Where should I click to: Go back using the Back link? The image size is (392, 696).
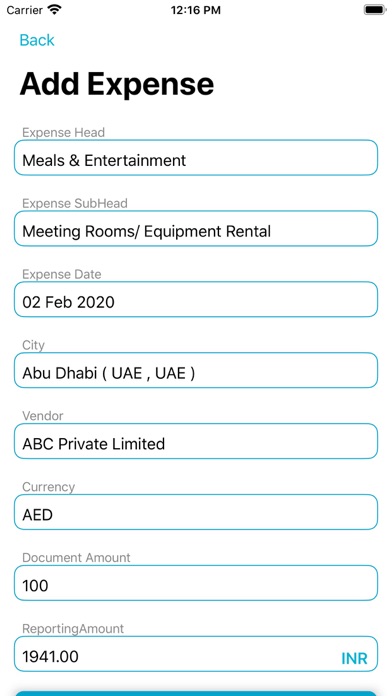pos(37,40)
